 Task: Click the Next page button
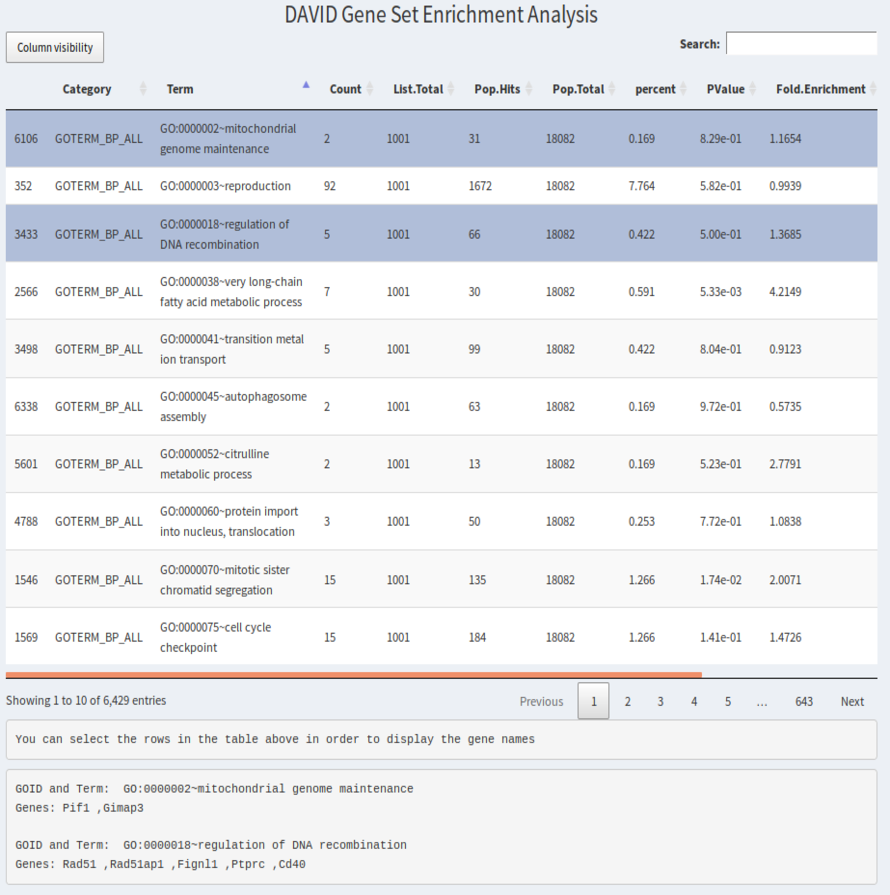click(x=852, y=701)
